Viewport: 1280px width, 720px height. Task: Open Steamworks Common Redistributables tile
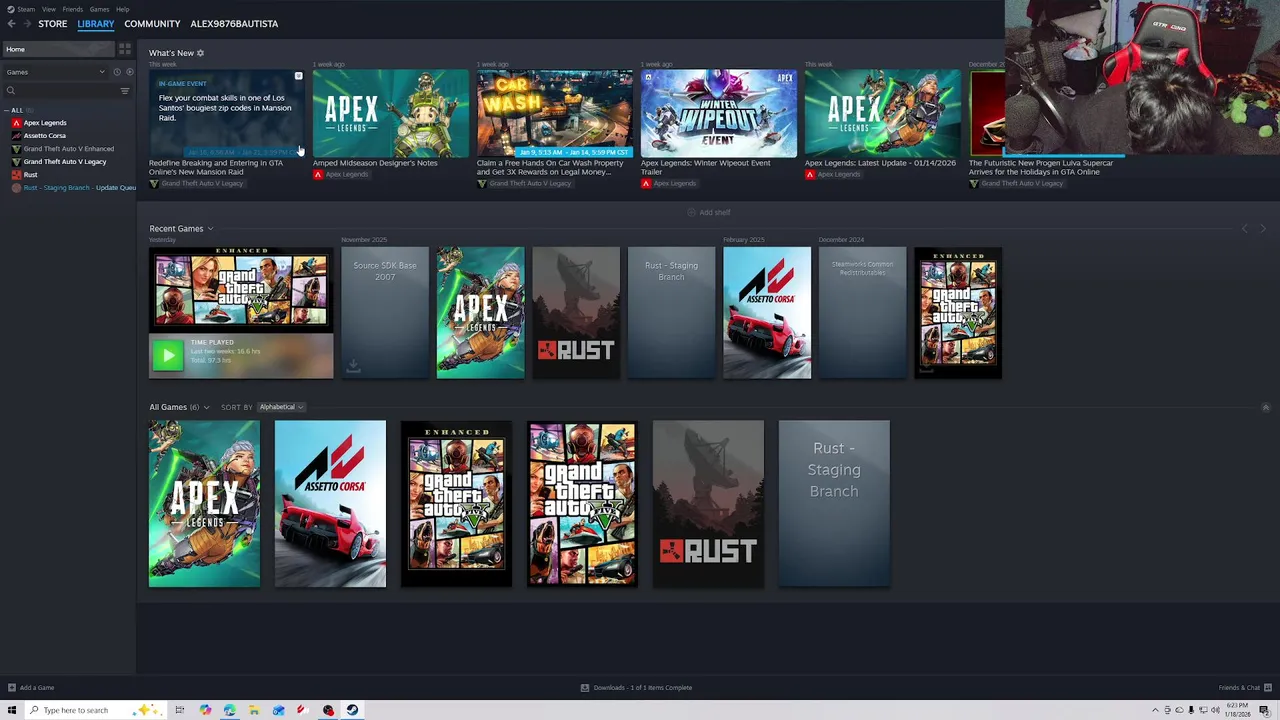click(x=862, y=313)
